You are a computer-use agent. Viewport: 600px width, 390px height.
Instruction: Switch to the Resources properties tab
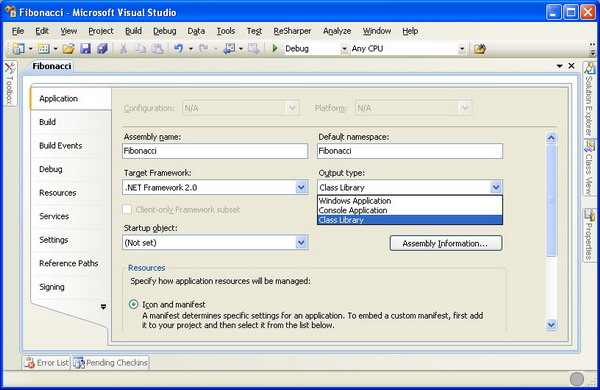[71, 193]
